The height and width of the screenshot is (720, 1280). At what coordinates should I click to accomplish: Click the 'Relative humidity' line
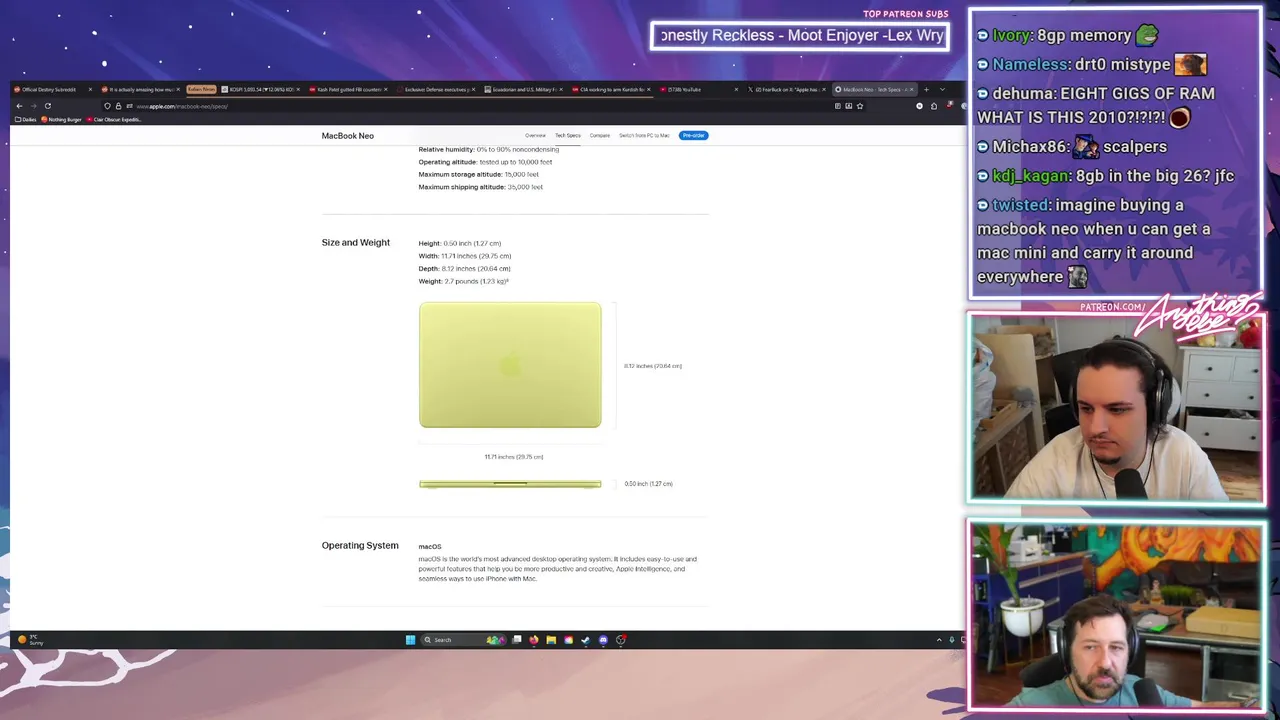pos(488,150)
